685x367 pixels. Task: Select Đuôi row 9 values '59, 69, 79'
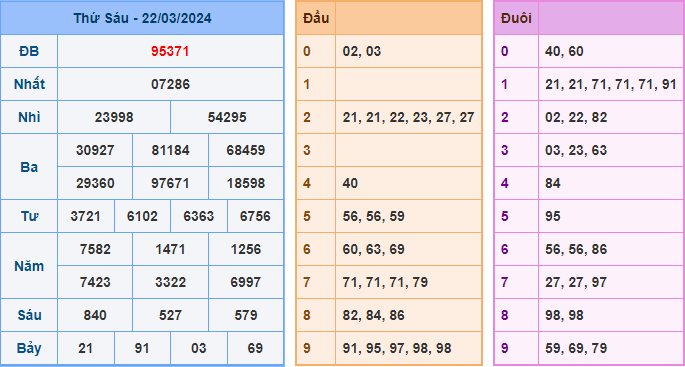point(576,348)
